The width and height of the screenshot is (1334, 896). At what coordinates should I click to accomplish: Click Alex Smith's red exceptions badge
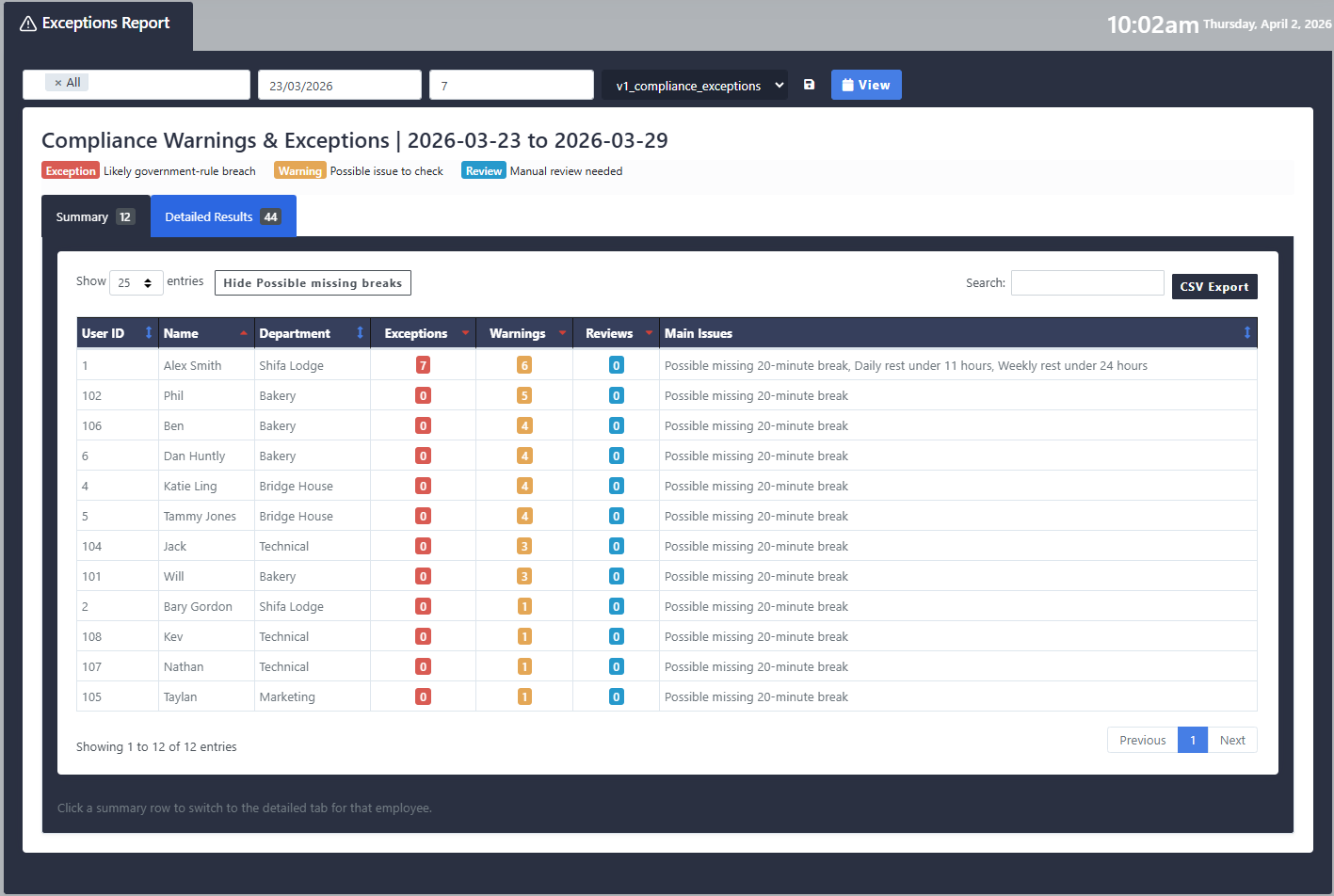click(x=423, y=366)
